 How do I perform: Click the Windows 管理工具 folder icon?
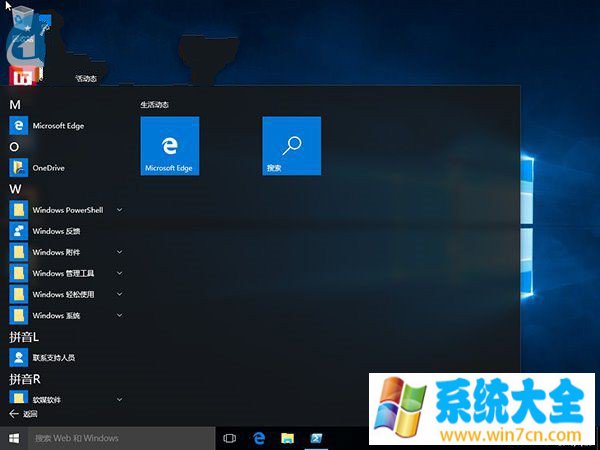coord(18,273)
